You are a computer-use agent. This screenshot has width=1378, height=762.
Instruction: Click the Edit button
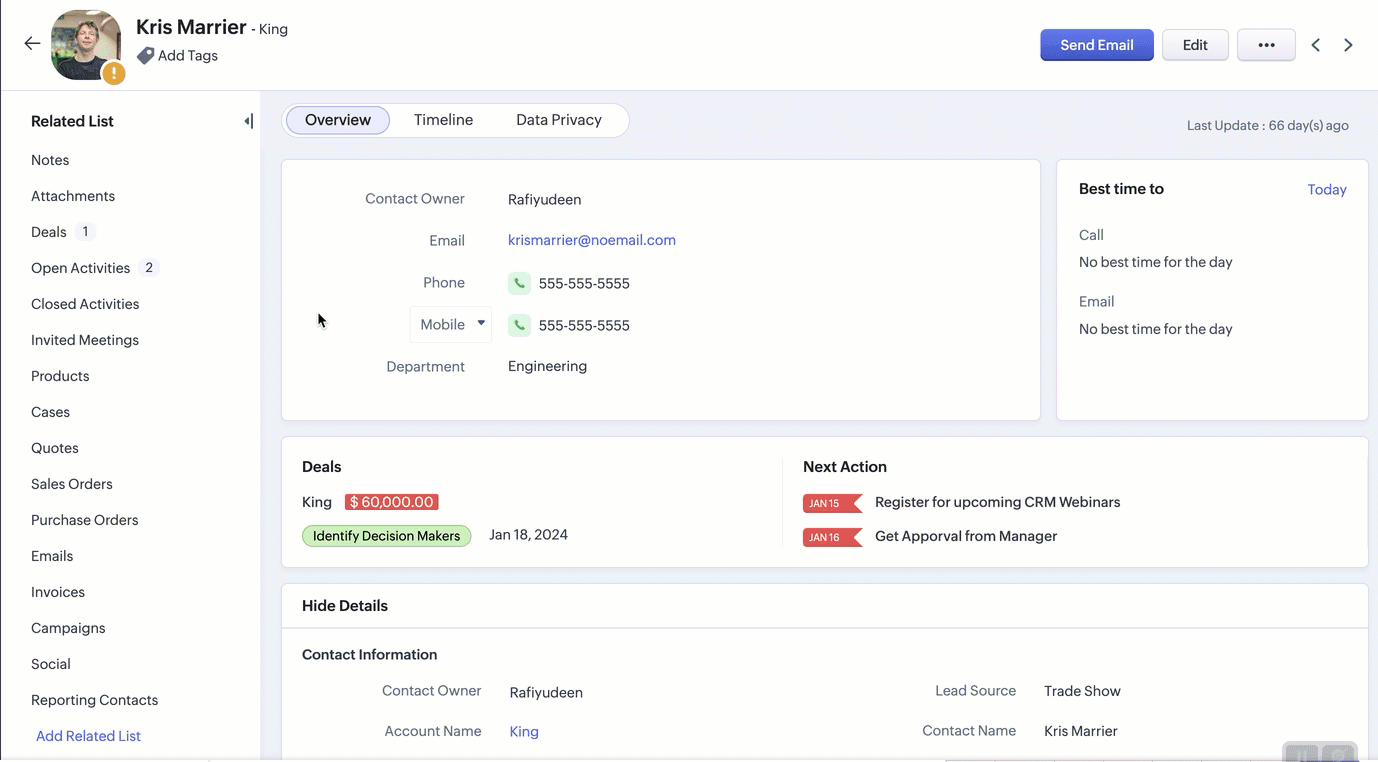coord(1194,45)
